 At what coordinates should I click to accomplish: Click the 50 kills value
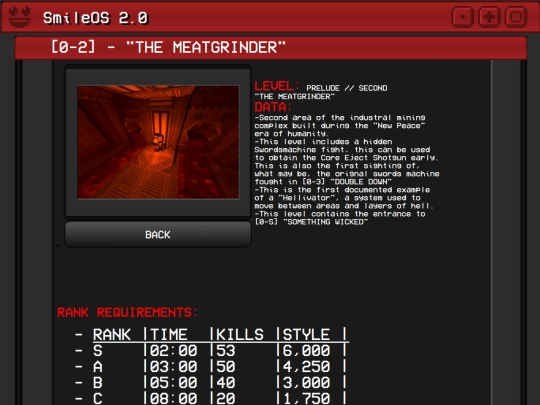226,366
